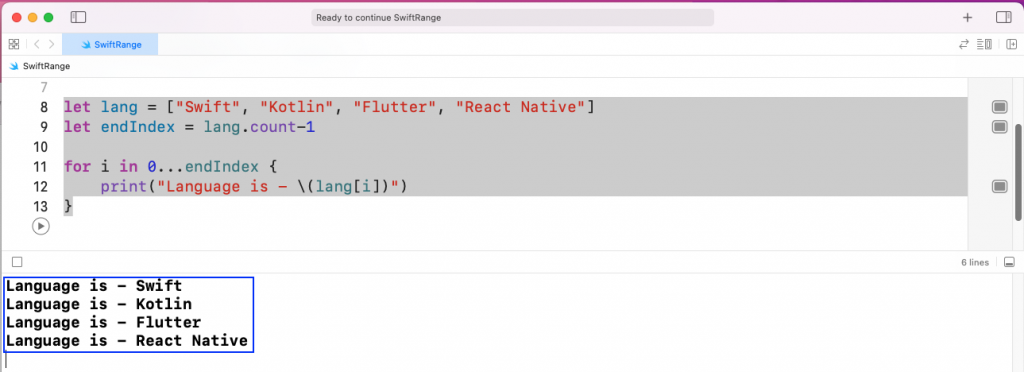Go forward with right chevron arrow
This screenshot has height=372, width=1024.
(52, 44)
